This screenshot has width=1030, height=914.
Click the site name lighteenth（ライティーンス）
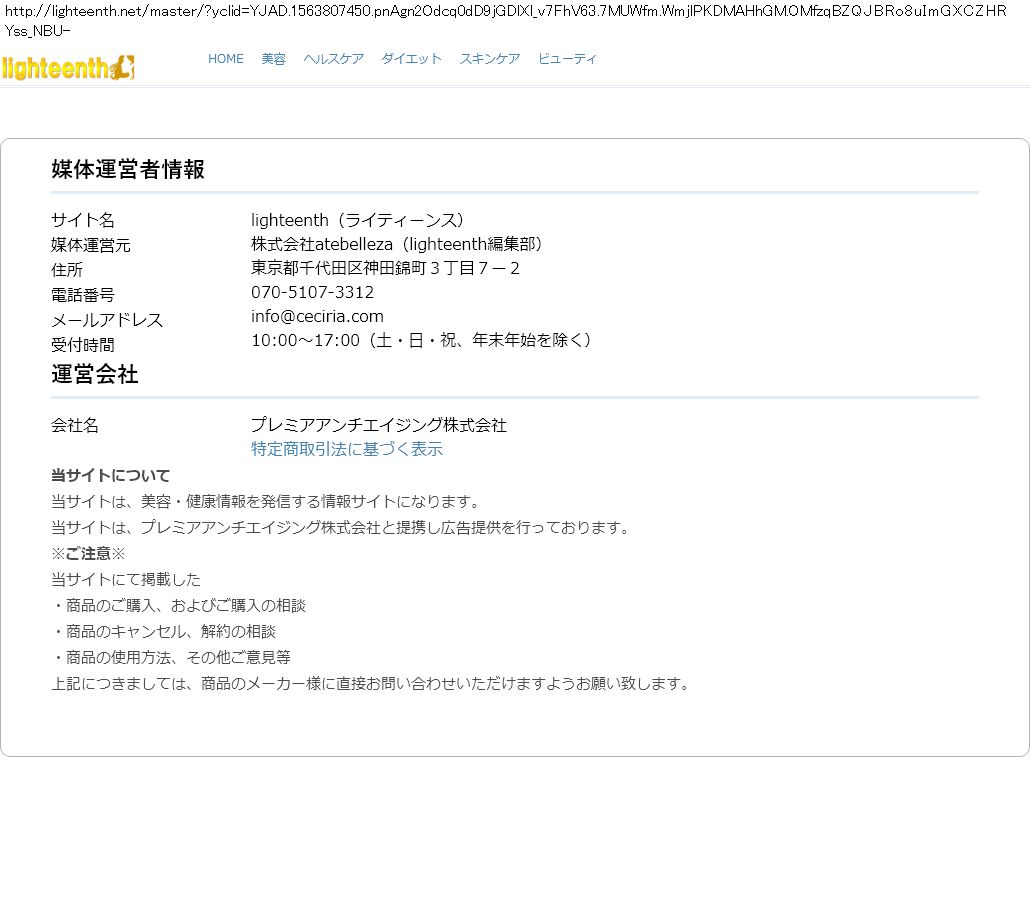[x=358, y=221]
